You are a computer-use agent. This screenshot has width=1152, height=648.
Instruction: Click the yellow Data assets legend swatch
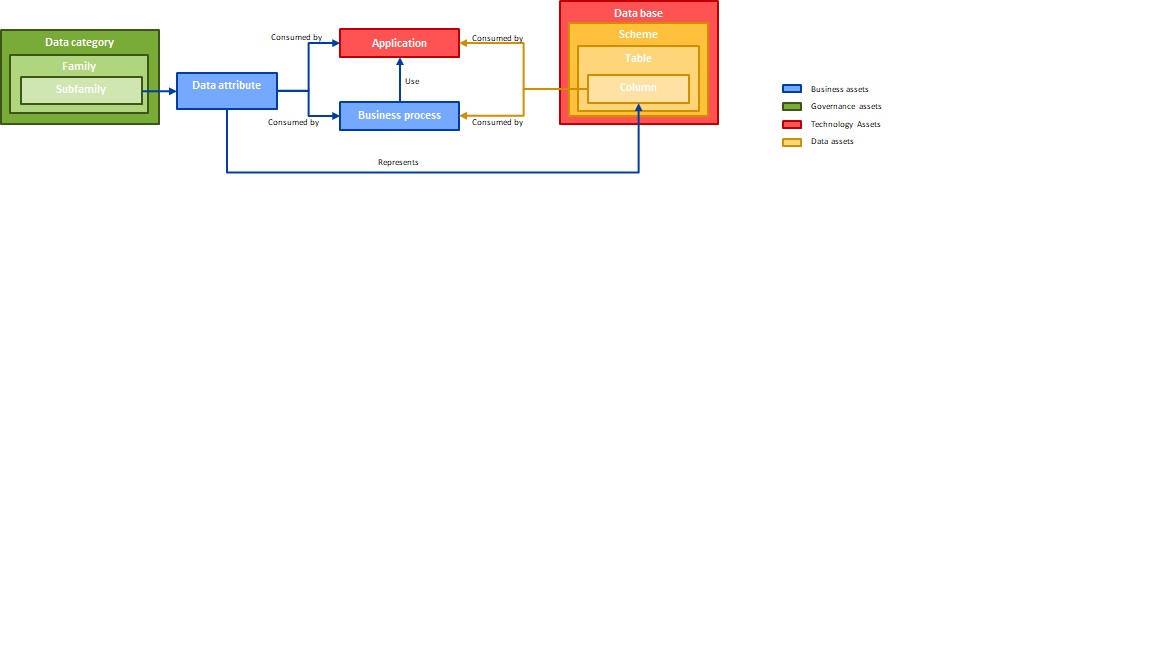pyautogui.click(x=791, y=142)
